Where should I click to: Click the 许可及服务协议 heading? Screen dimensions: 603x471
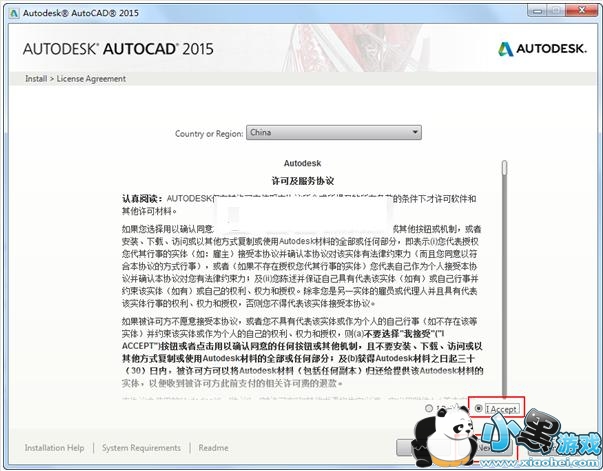pyautogui.click(x=303, y=181)
